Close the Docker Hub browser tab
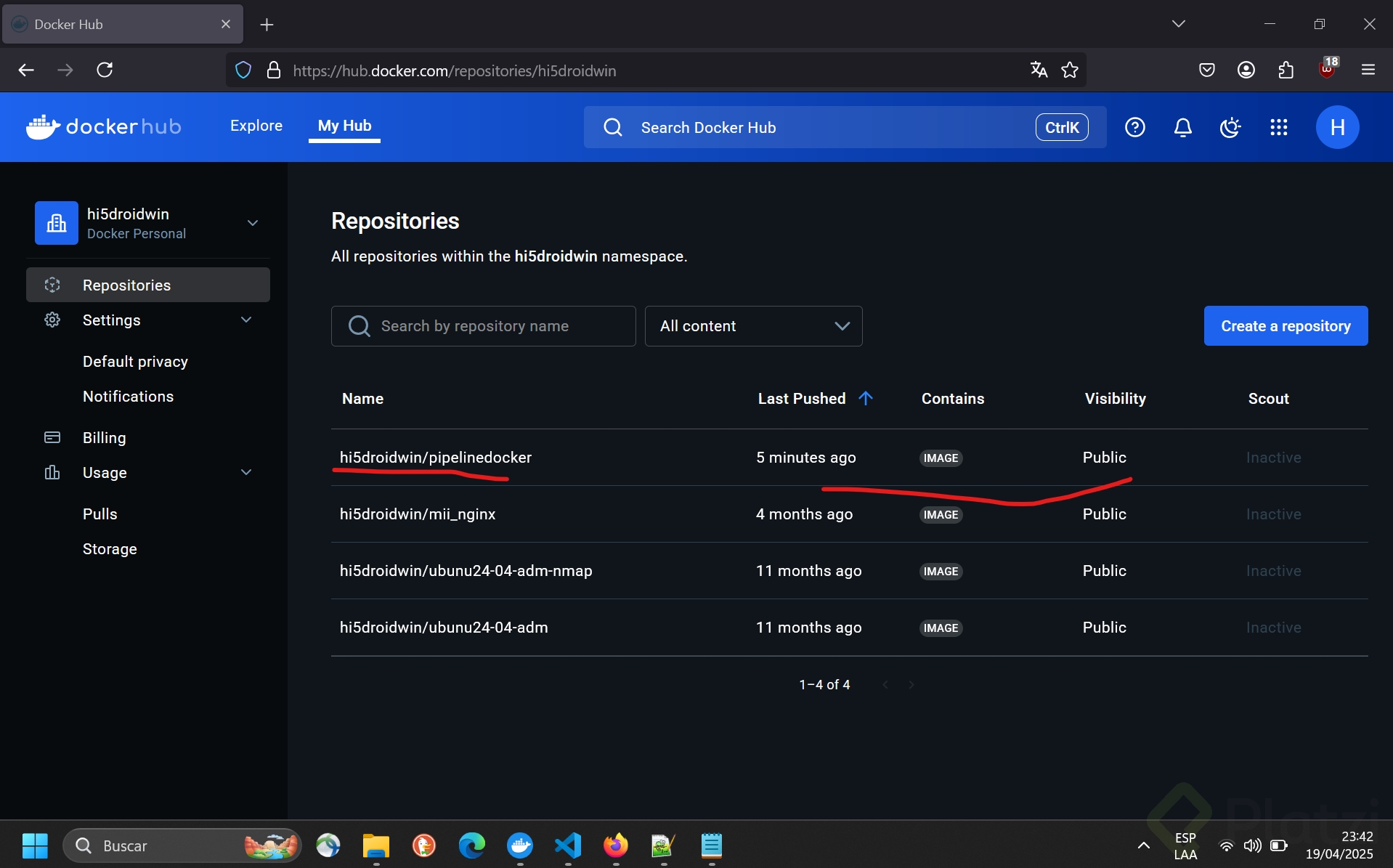The width and height of the screenshot is (1393, 868). pos(226,24)
